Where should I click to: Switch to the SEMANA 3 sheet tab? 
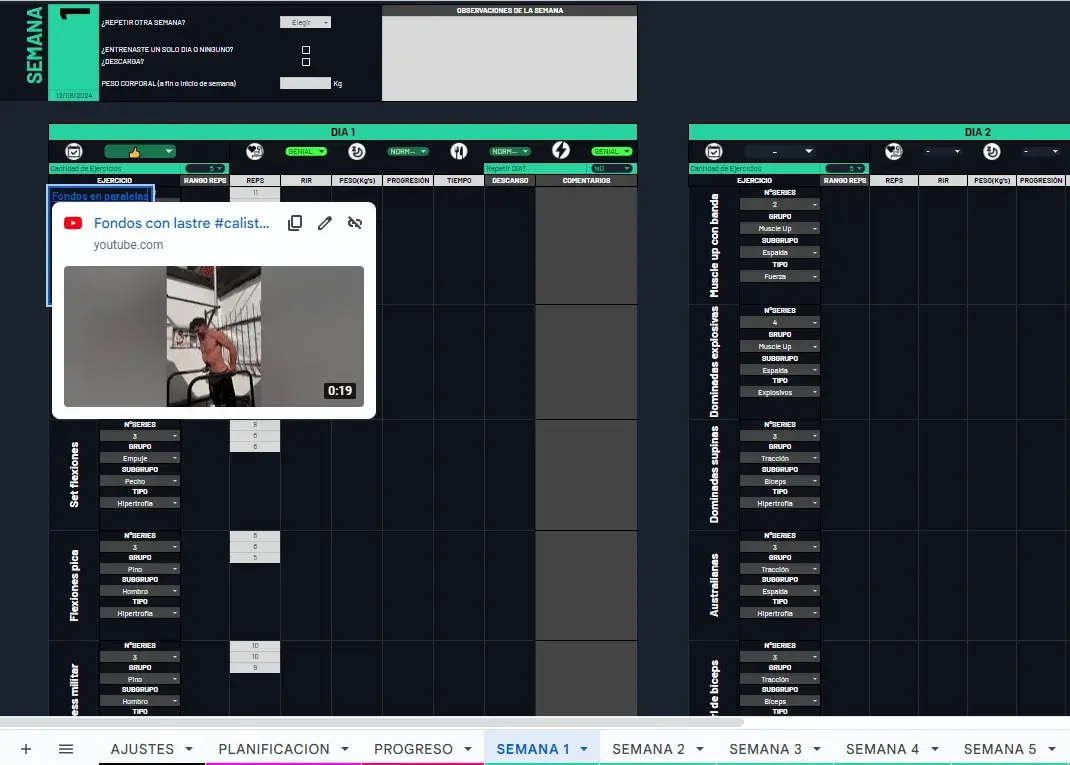(x=765, y=749)
